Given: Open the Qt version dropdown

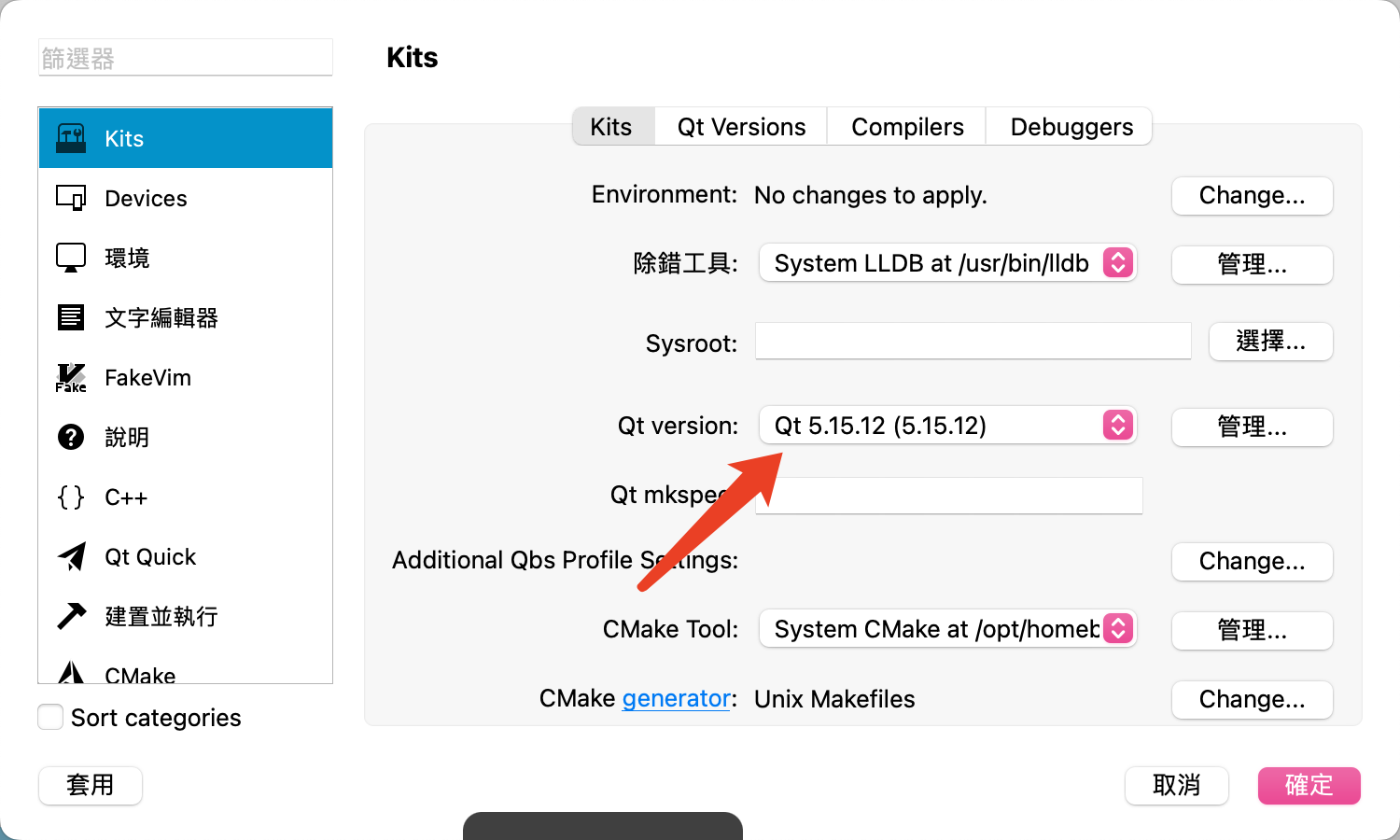Looking at the screenshot, I should [947, 426].
